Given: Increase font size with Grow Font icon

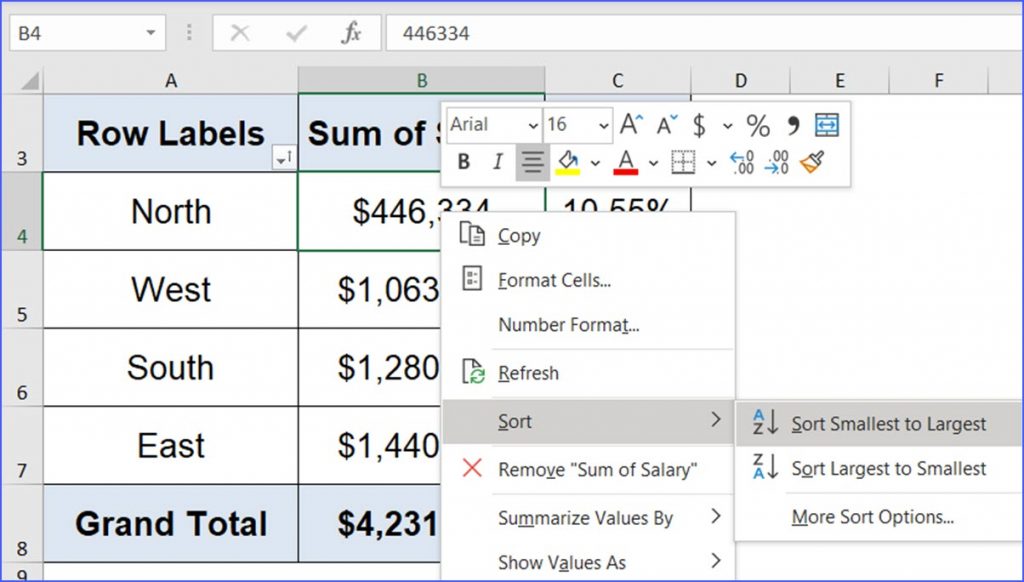Looking at the screenshot, I should [629, 125].
